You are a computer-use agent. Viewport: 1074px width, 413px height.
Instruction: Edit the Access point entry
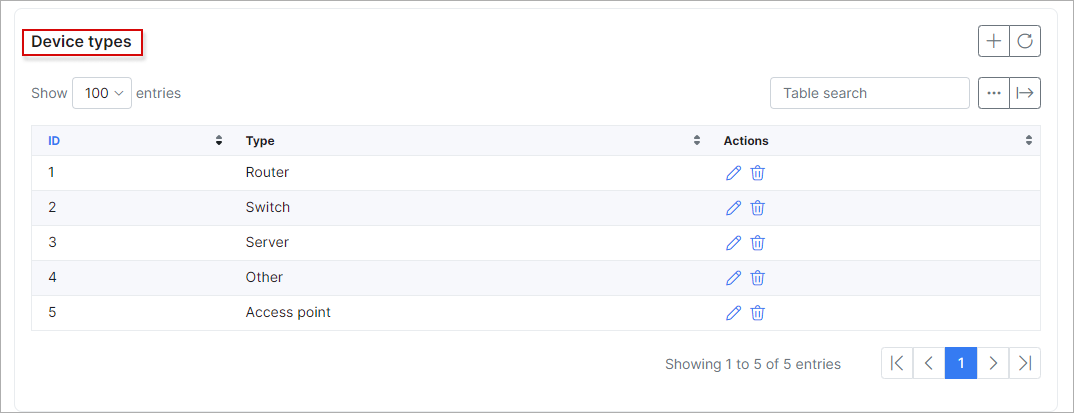coord(733,313)
